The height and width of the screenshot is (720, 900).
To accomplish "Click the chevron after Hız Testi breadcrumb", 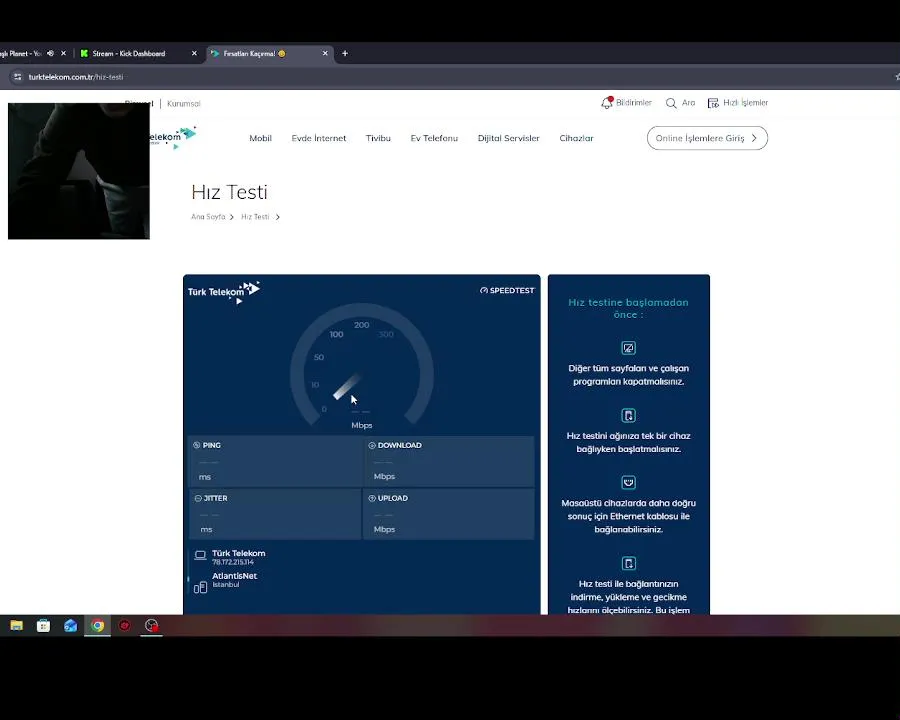I will tap(278, 217).
